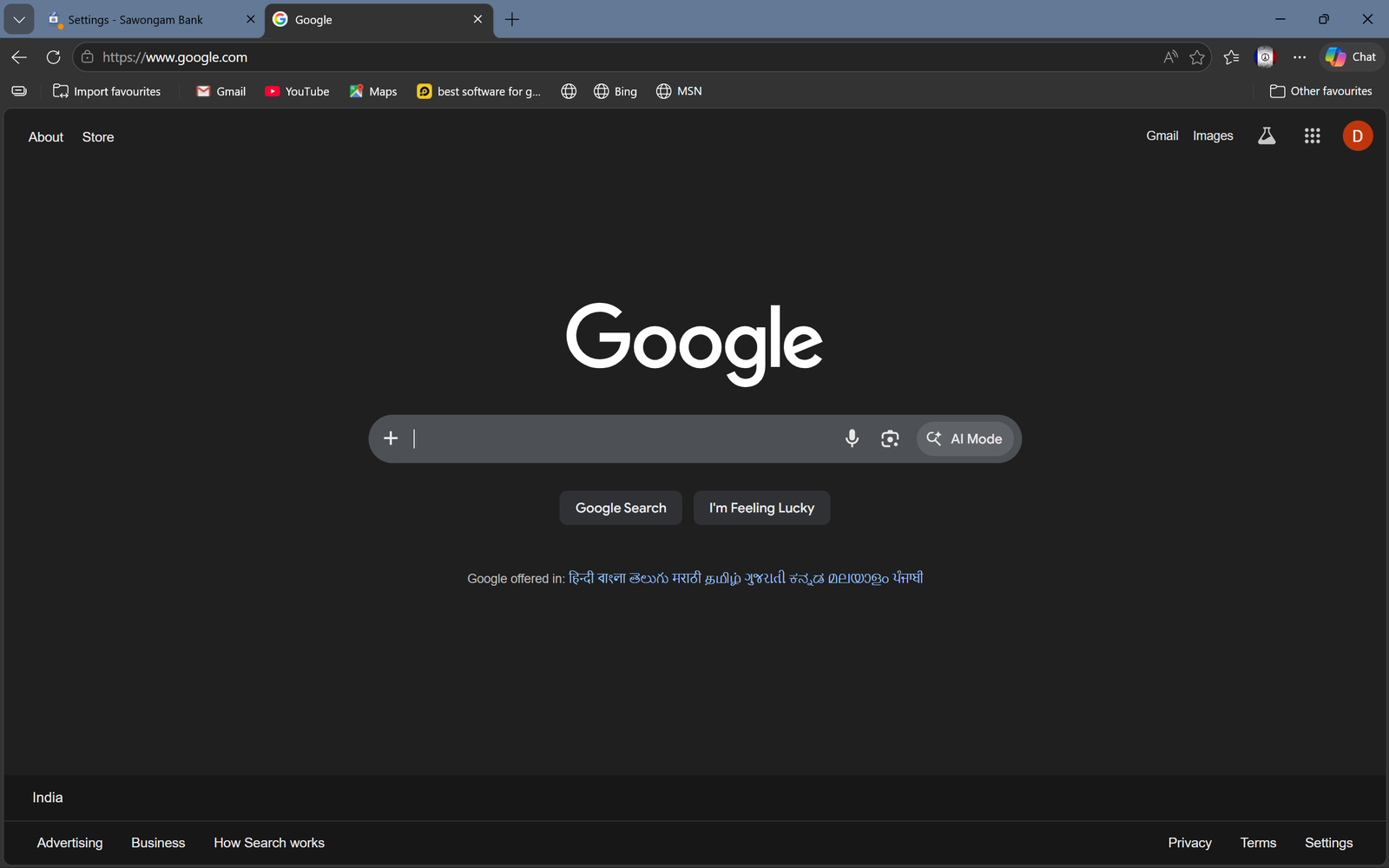Open the Advertising footer link
This screenshot has width=1389, height=868.
pos(69,843)
